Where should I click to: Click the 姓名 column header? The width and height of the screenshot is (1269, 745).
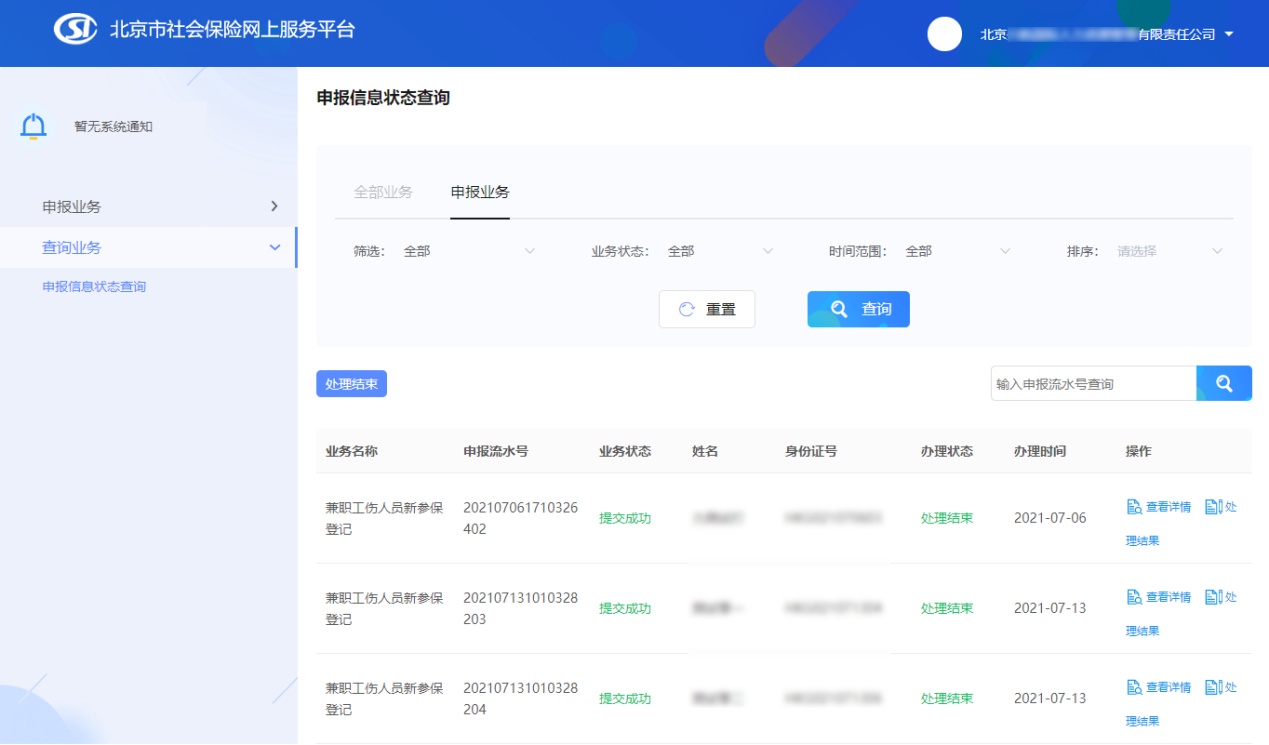(x=705, y=451)
